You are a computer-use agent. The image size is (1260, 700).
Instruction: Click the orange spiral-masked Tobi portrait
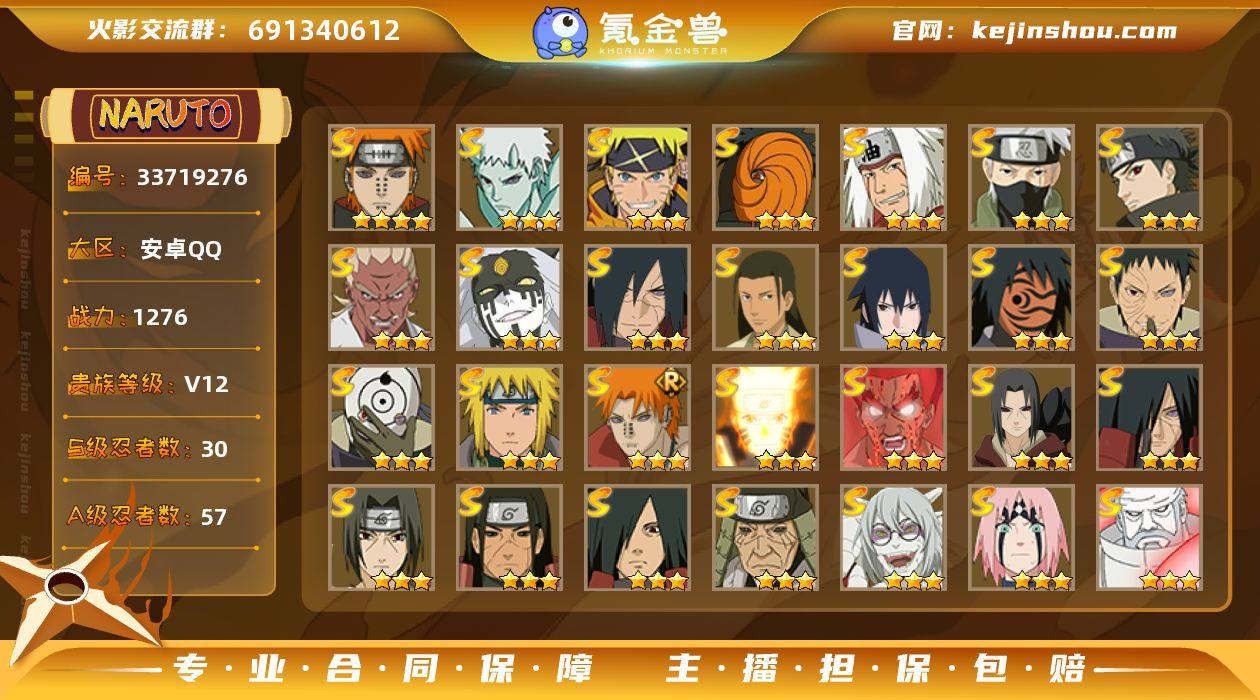765,178
